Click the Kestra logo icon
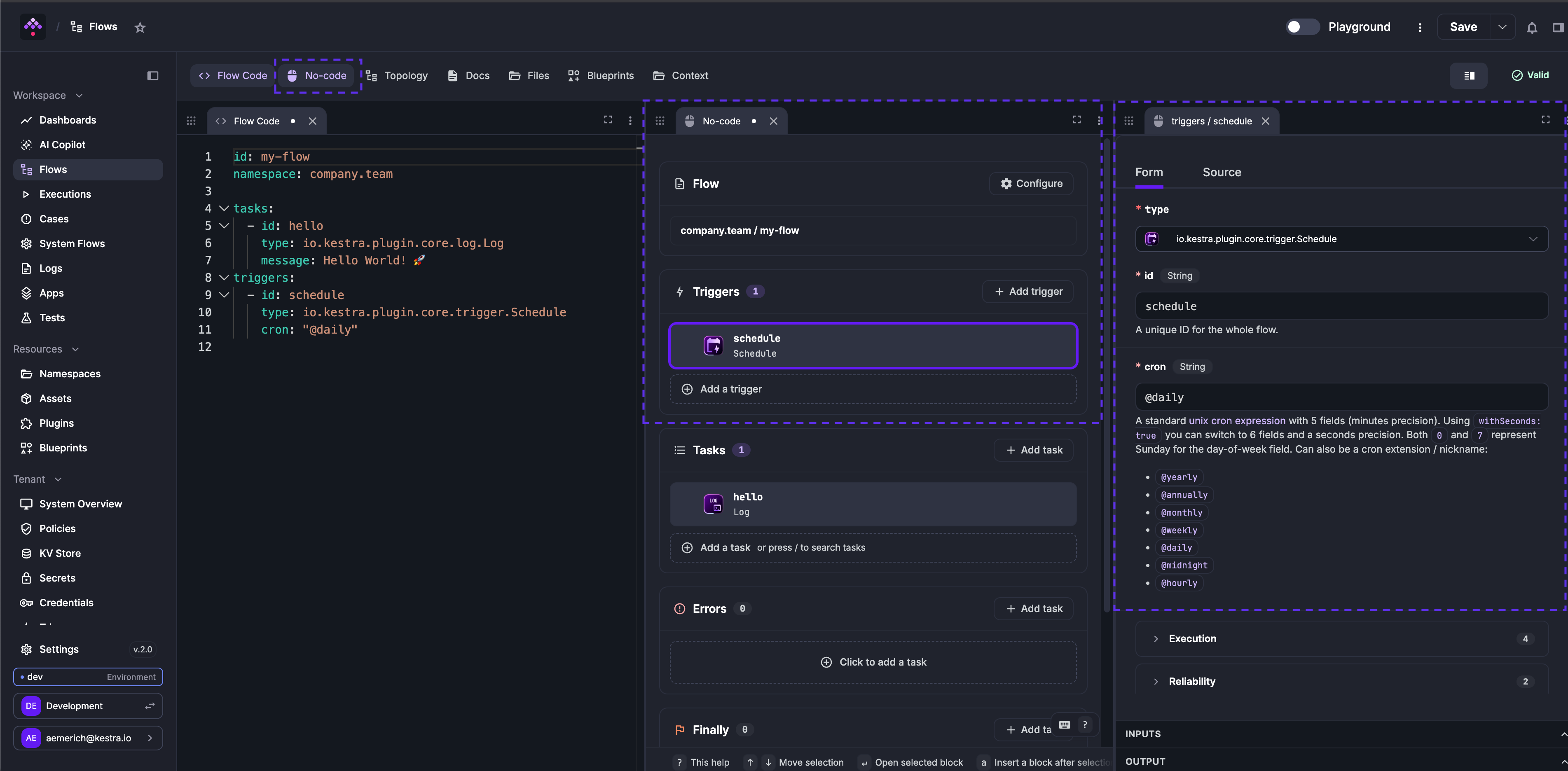Viewport: 1568px width, 771px height. [x=32, y=26]
